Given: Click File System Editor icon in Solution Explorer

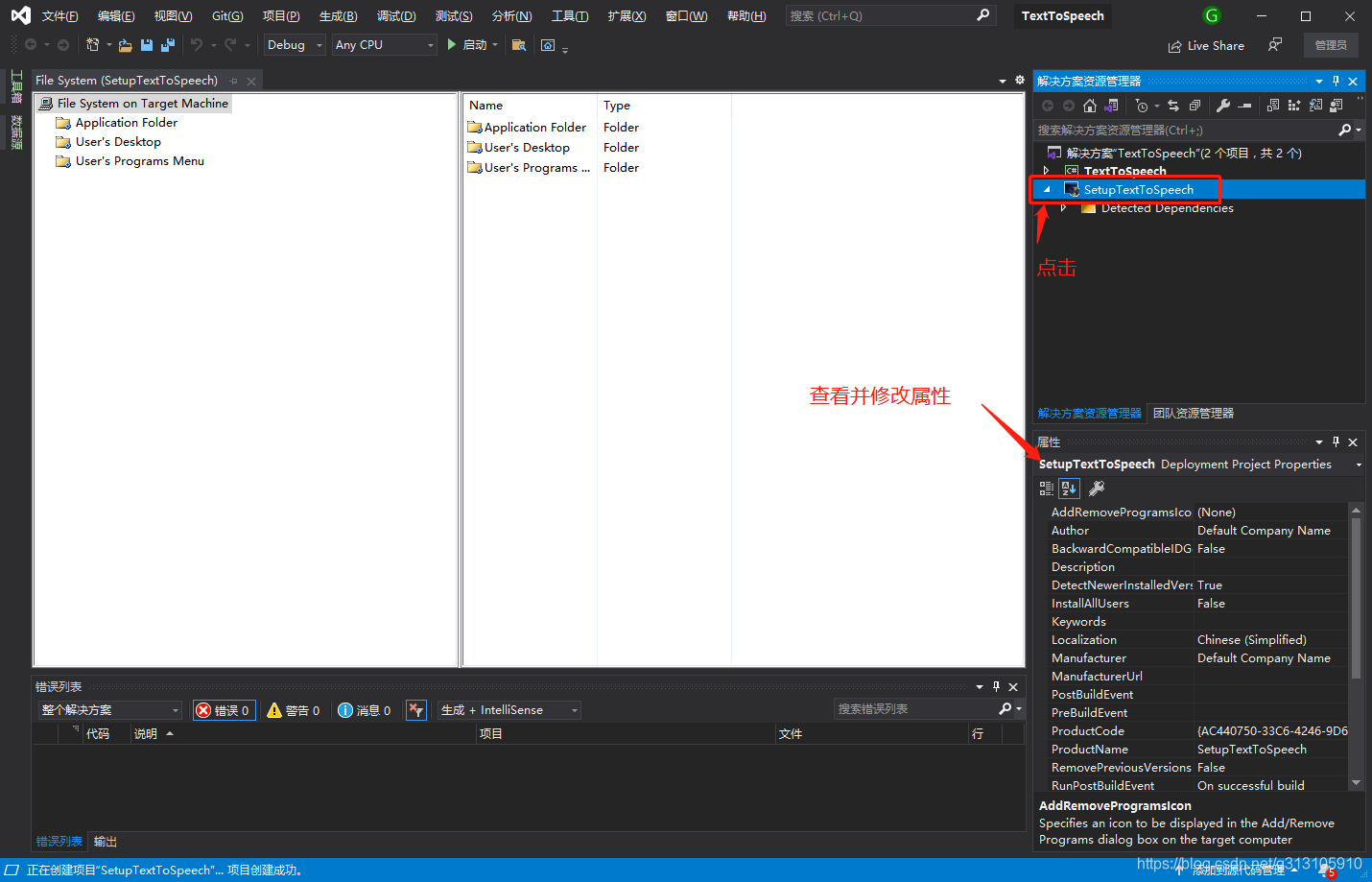Looking at the screenshot, I should pyautogui.click(x=1273, y=106).
